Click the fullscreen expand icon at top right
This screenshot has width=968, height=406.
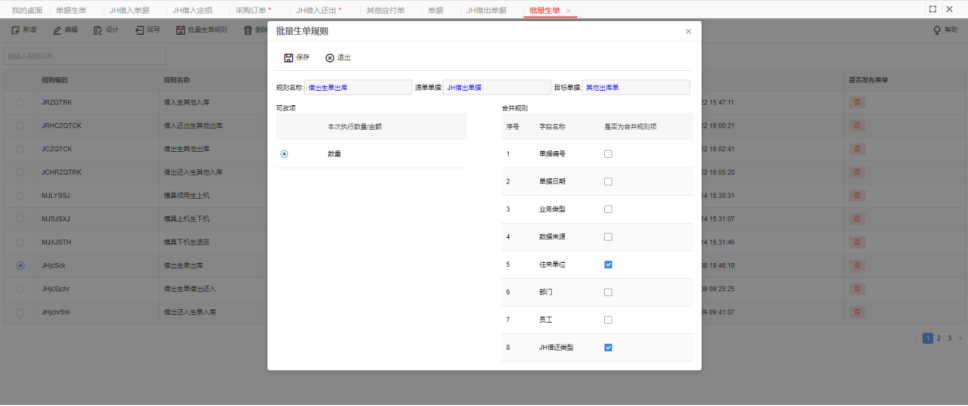[932, 9]
